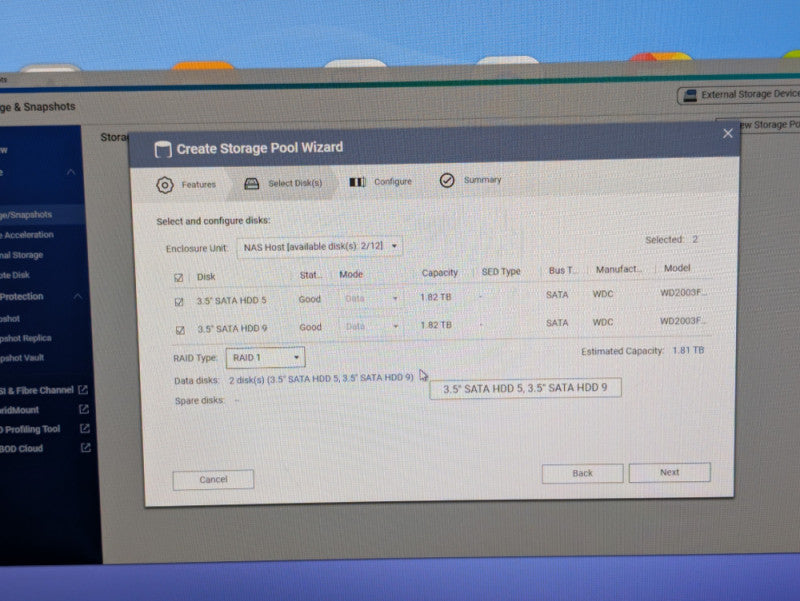Uncheck the 3.5" SATA HDD 5 checkbox

tap(179, 302)
